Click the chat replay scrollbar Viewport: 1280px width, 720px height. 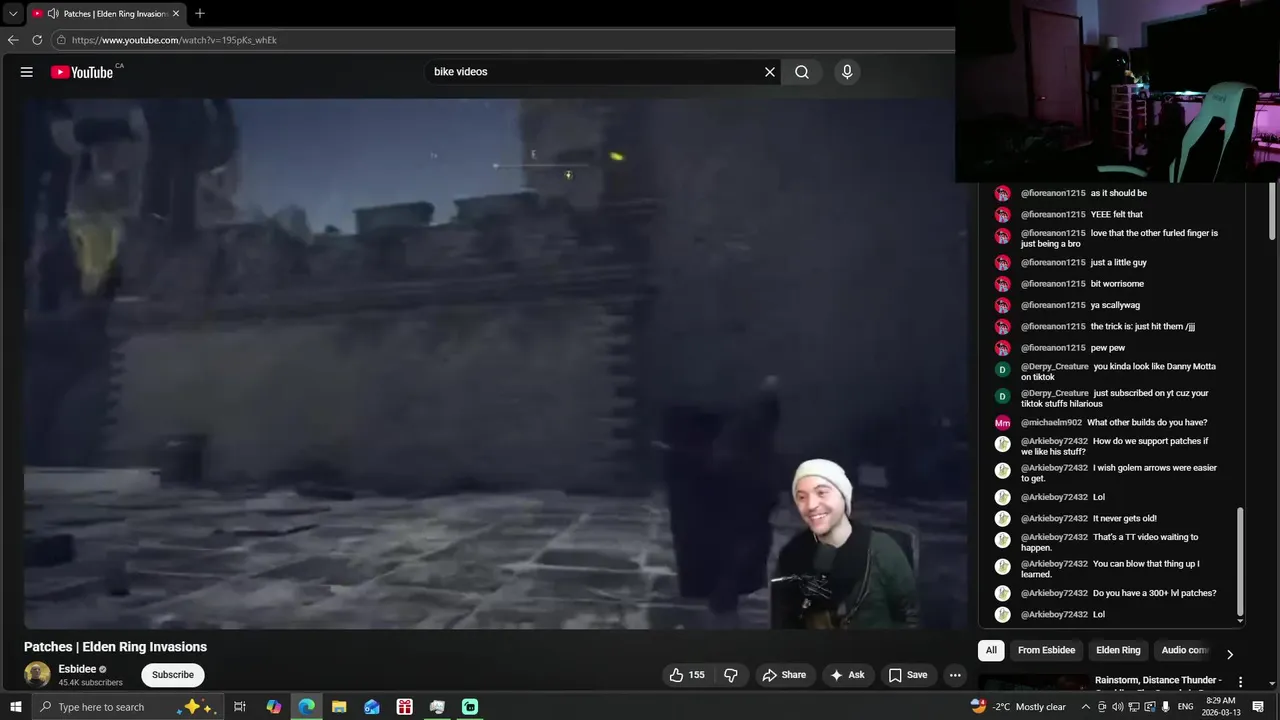(x=1240, y=562)
